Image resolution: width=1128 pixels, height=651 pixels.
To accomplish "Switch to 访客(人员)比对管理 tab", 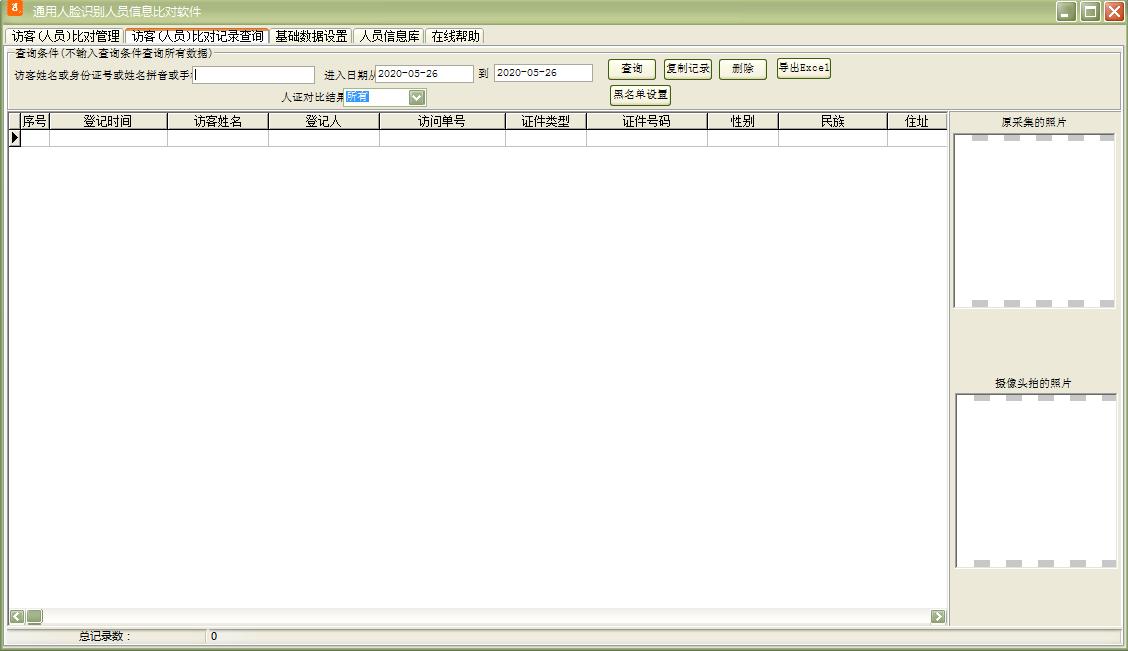I will click(65, 36).
